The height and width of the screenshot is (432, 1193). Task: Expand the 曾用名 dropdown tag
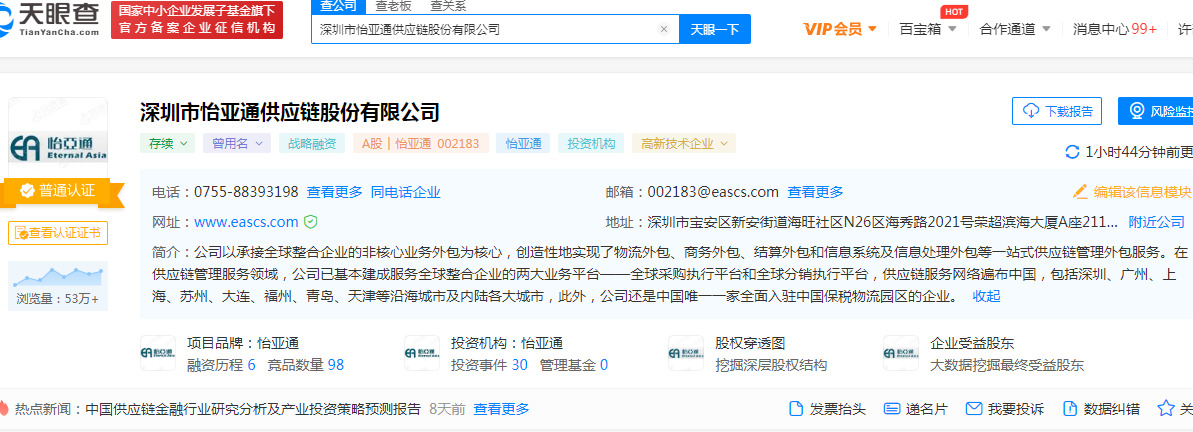(x=237, y=143)
